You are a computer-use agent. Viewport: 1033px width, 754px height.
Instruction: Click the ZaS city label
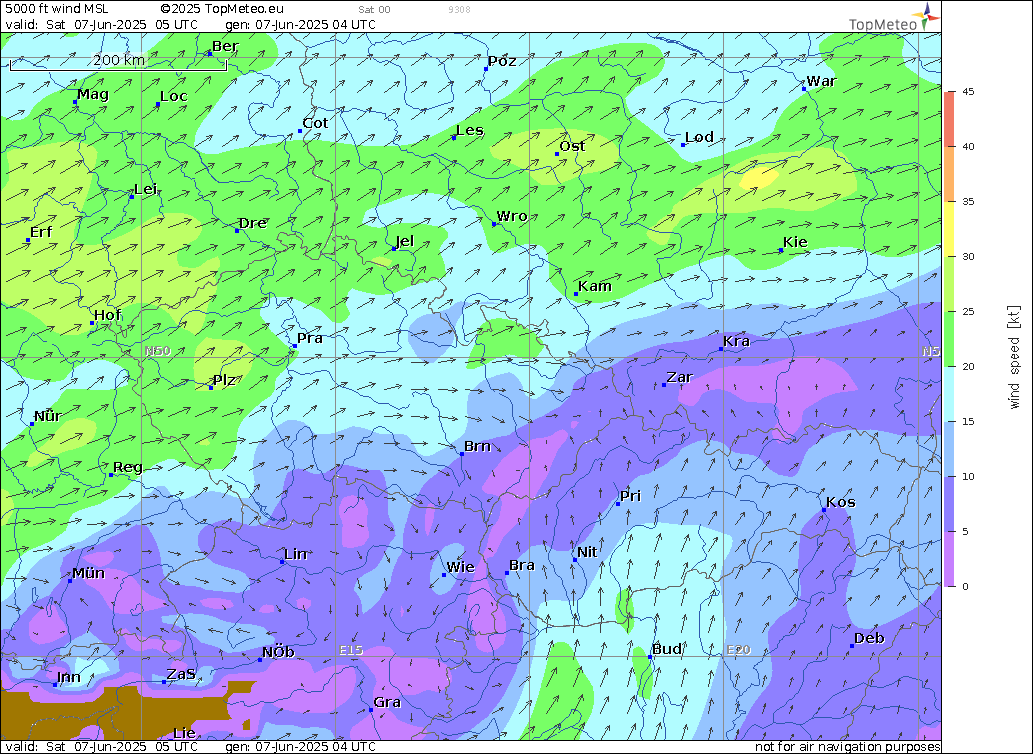(x=181, y=674)
